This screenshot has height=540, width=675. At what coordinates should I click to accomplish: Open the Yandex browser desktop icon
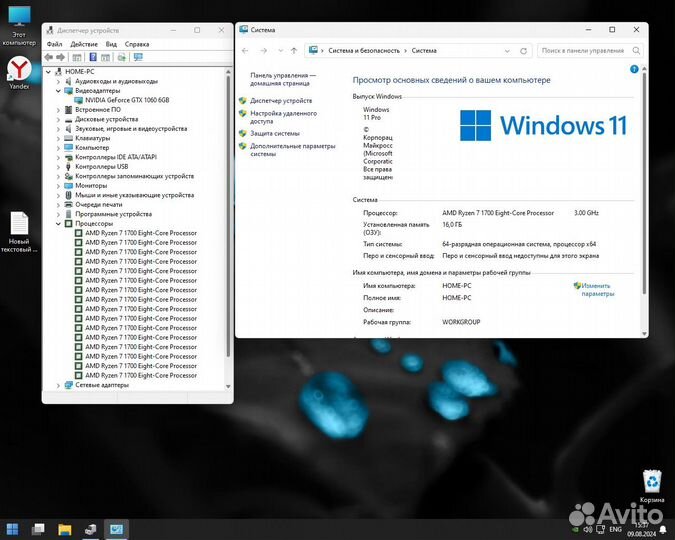click(18, 72)
